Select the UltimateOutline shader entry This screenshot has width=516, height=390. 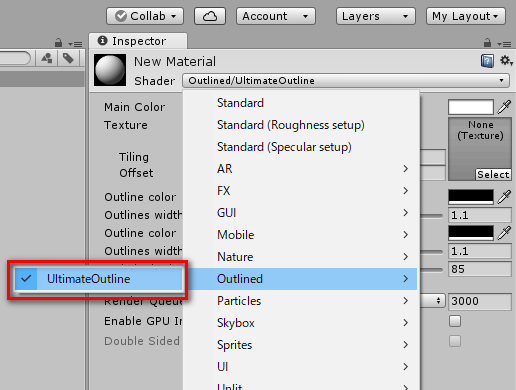coord(98,279)
